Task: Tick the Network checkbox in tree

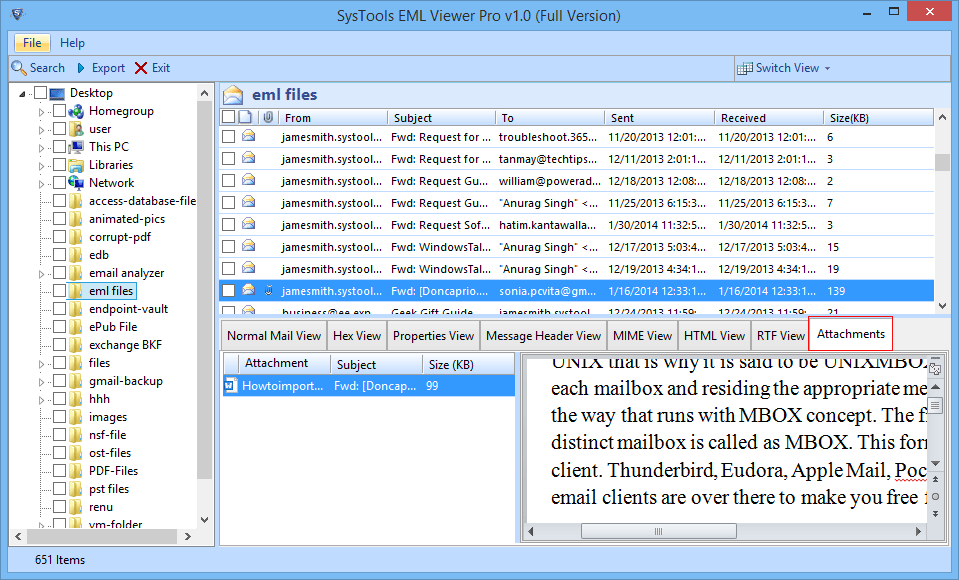Action: click(x=59, y=183)
